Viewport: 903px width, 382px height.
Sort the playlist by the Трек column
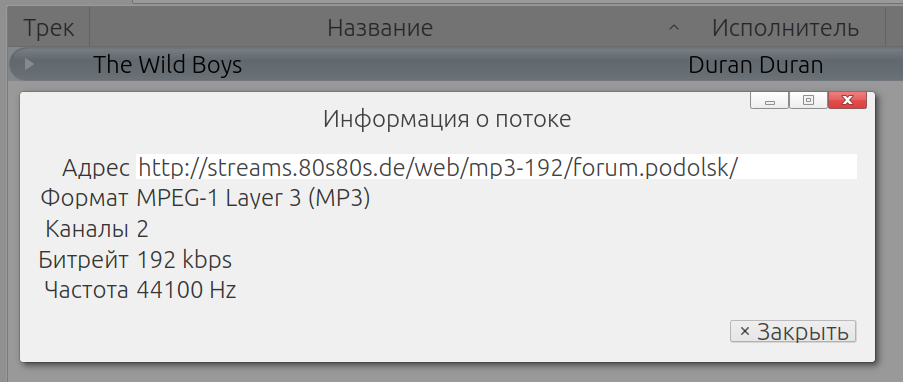click(48, 28)
